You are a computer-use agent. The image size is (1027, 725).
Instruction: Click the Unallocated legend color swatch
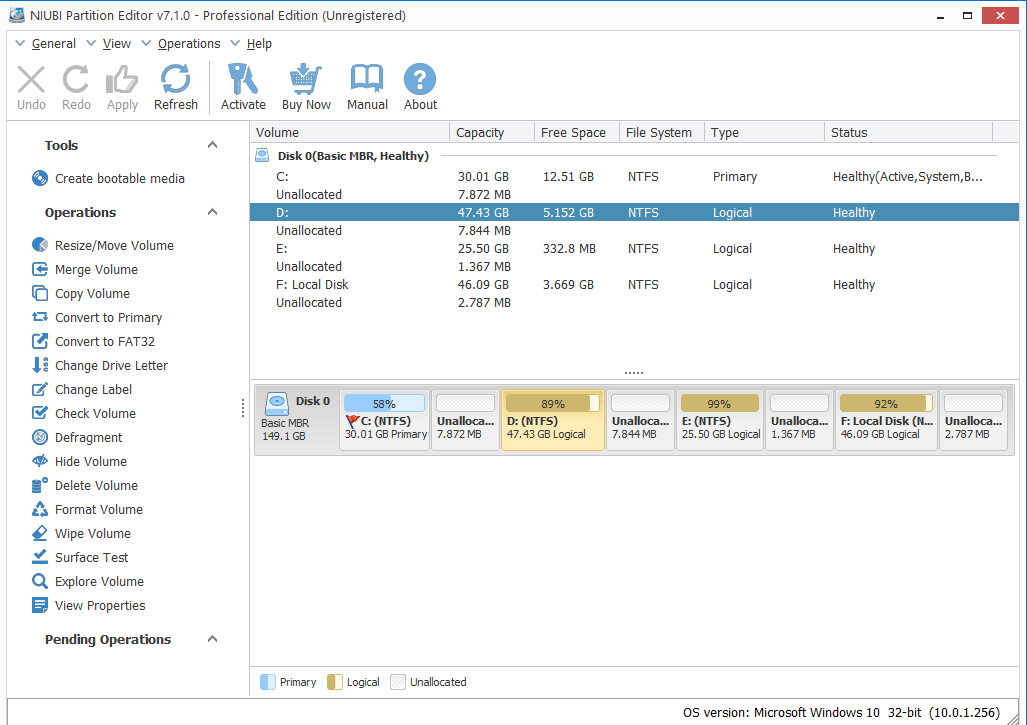tap(398, 682)
